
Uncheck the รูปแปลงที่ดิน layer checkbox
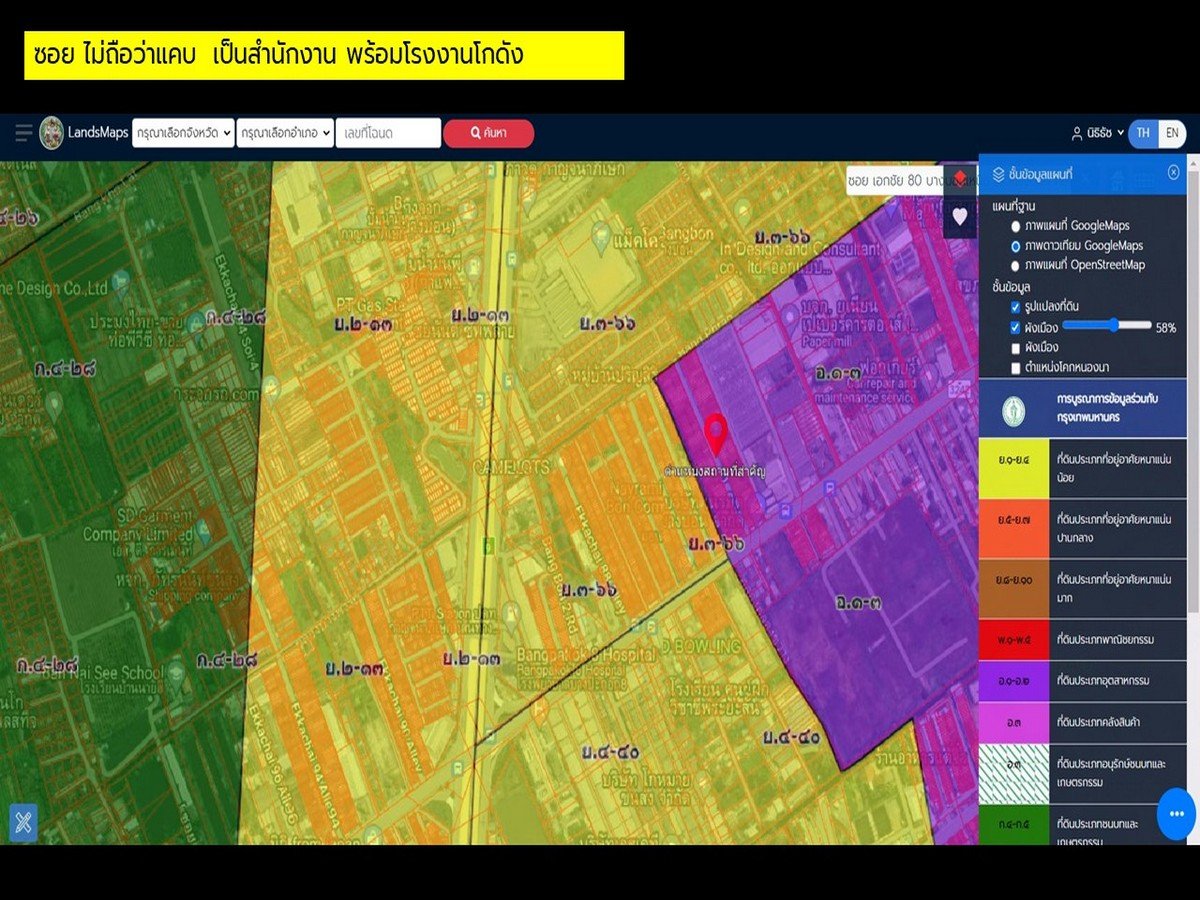1016,306
